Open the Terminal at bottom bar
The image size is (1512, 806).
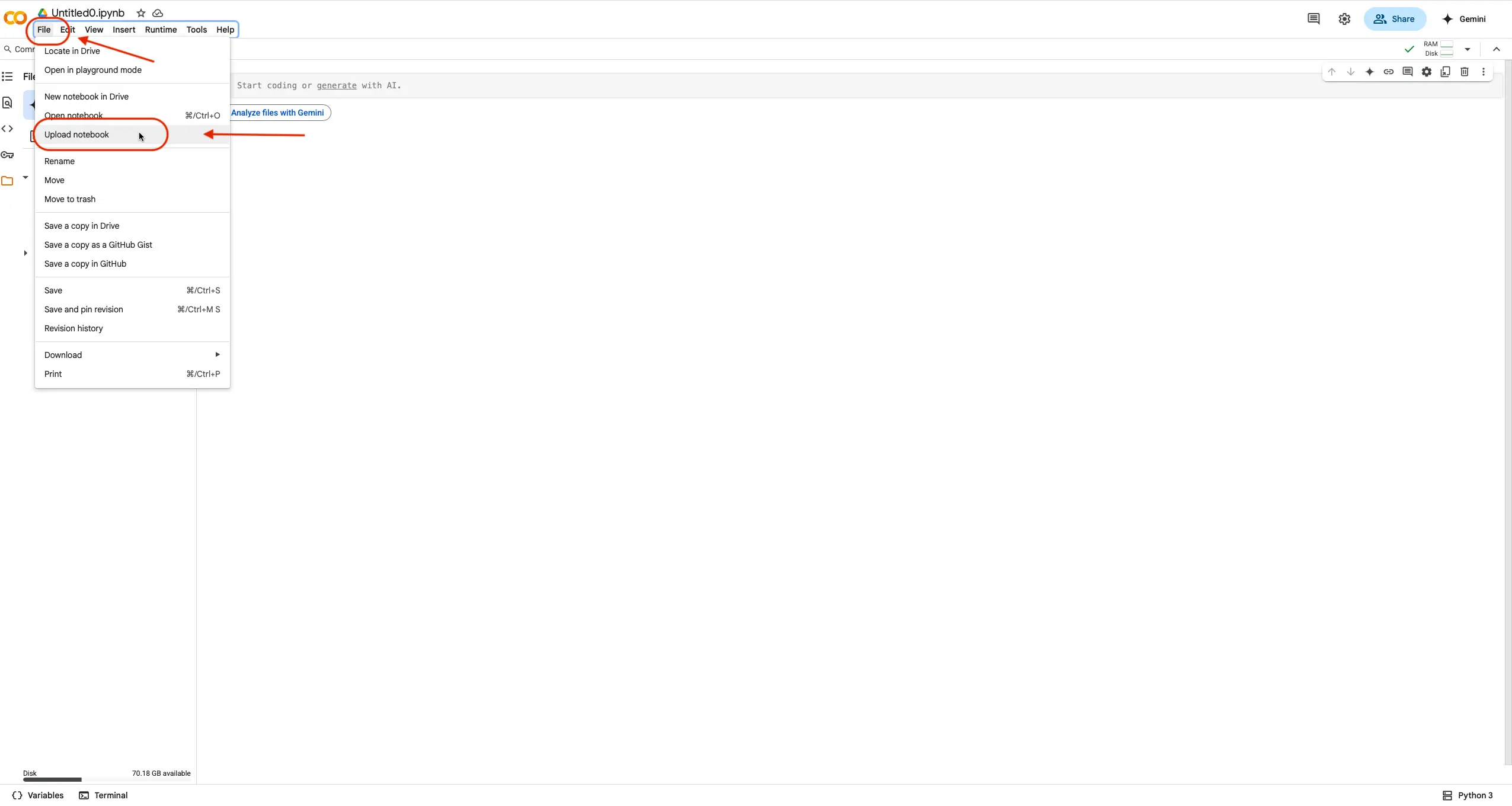[x=104, y=795]
